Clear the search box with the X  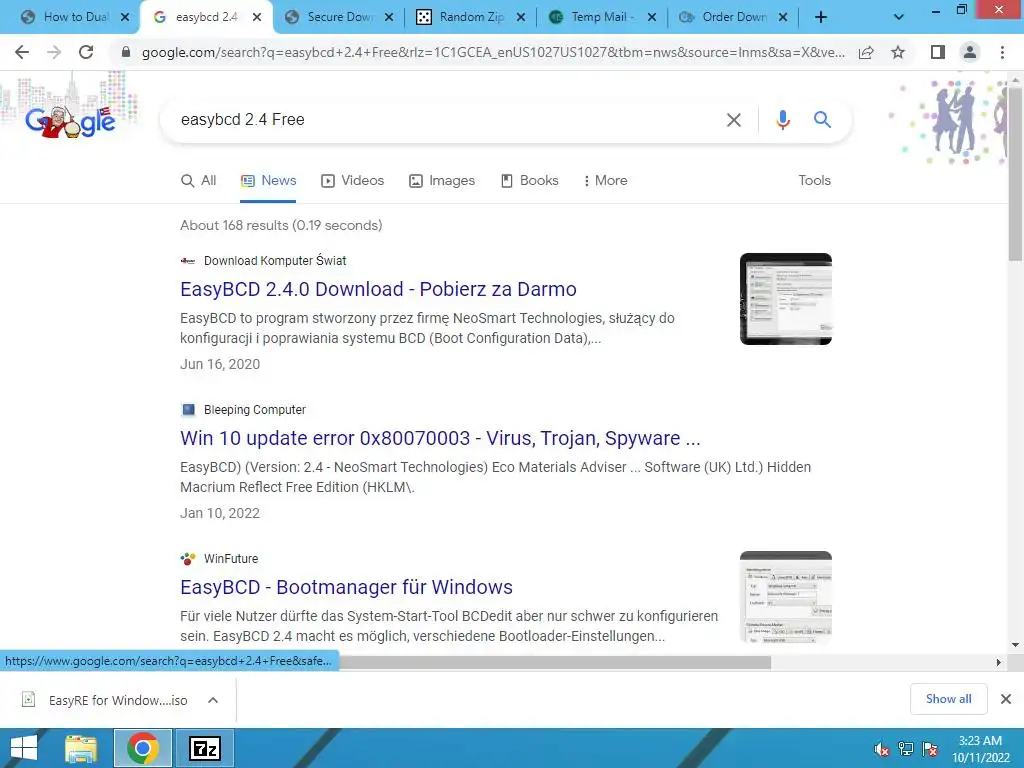coord(734,120)
